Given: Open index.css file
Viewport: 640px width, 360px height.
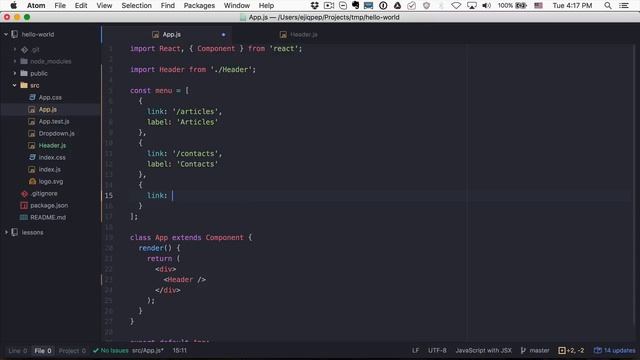Looking at the screenshot, I should (x=52, y=157).
